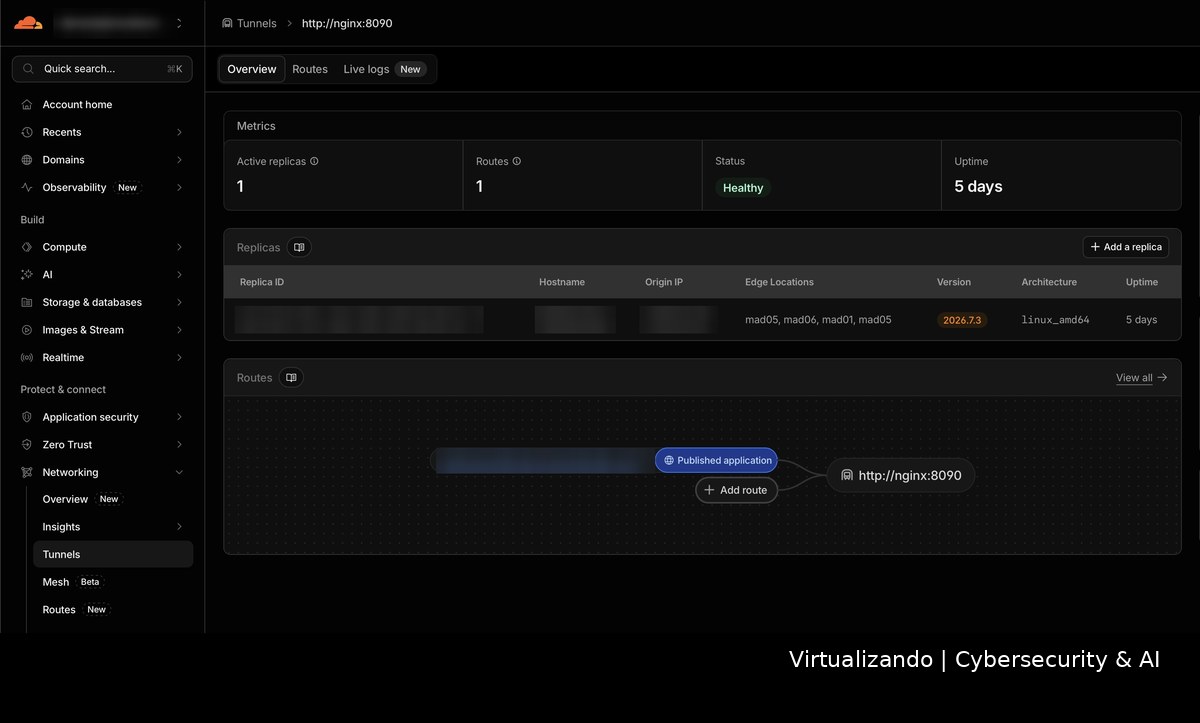Click the Compute icon
Image resolution: width=1200 pixels, height=723 pixels.
27,247
